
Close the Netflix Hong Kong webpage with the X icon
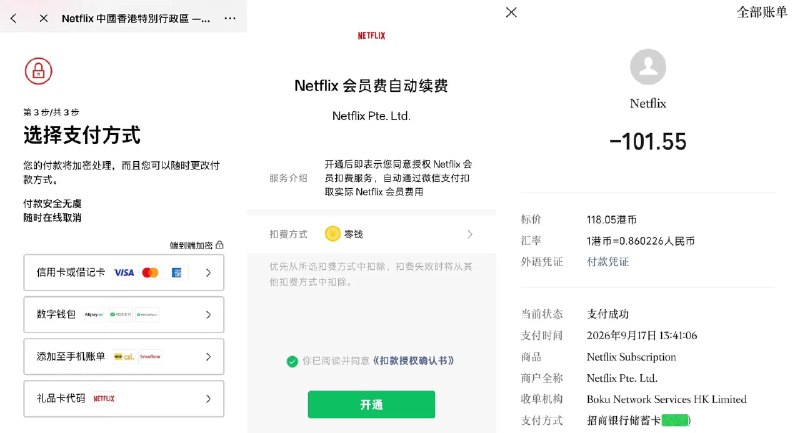(x=43, y=18)
